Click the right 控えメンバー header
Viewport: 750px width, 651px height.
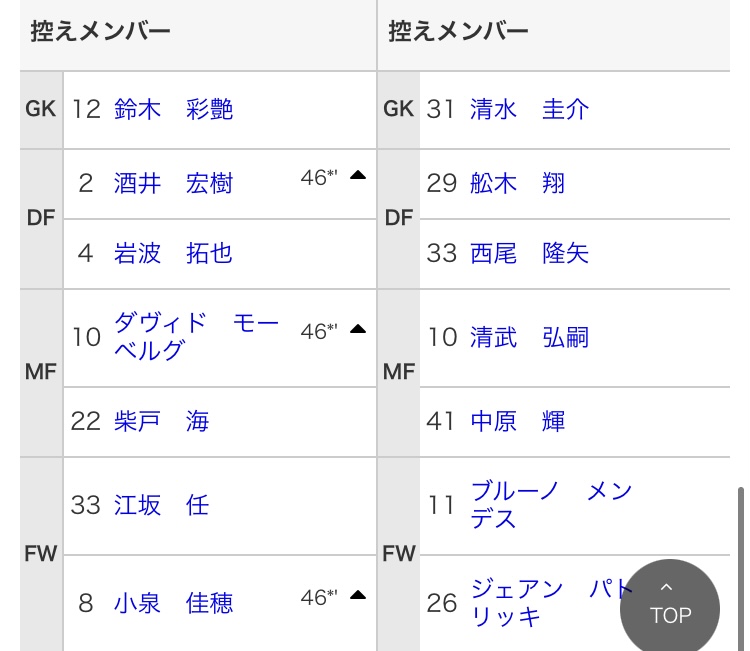(x=458, y=32)
